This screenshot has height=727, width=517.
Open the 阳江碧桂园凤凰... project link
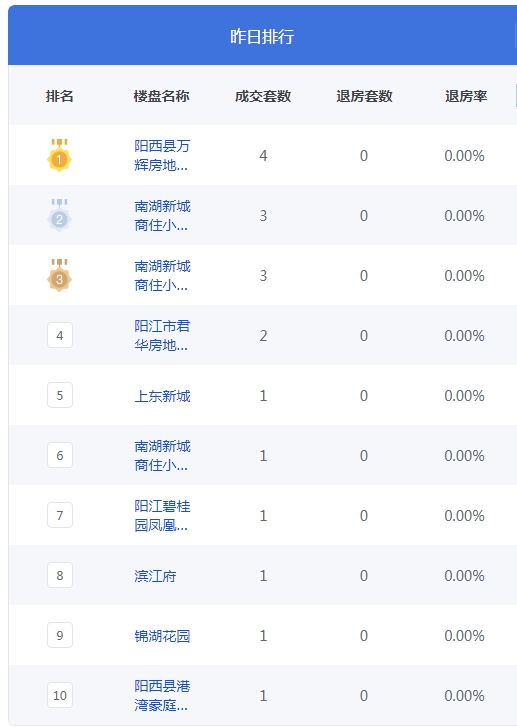coord(162,515)
